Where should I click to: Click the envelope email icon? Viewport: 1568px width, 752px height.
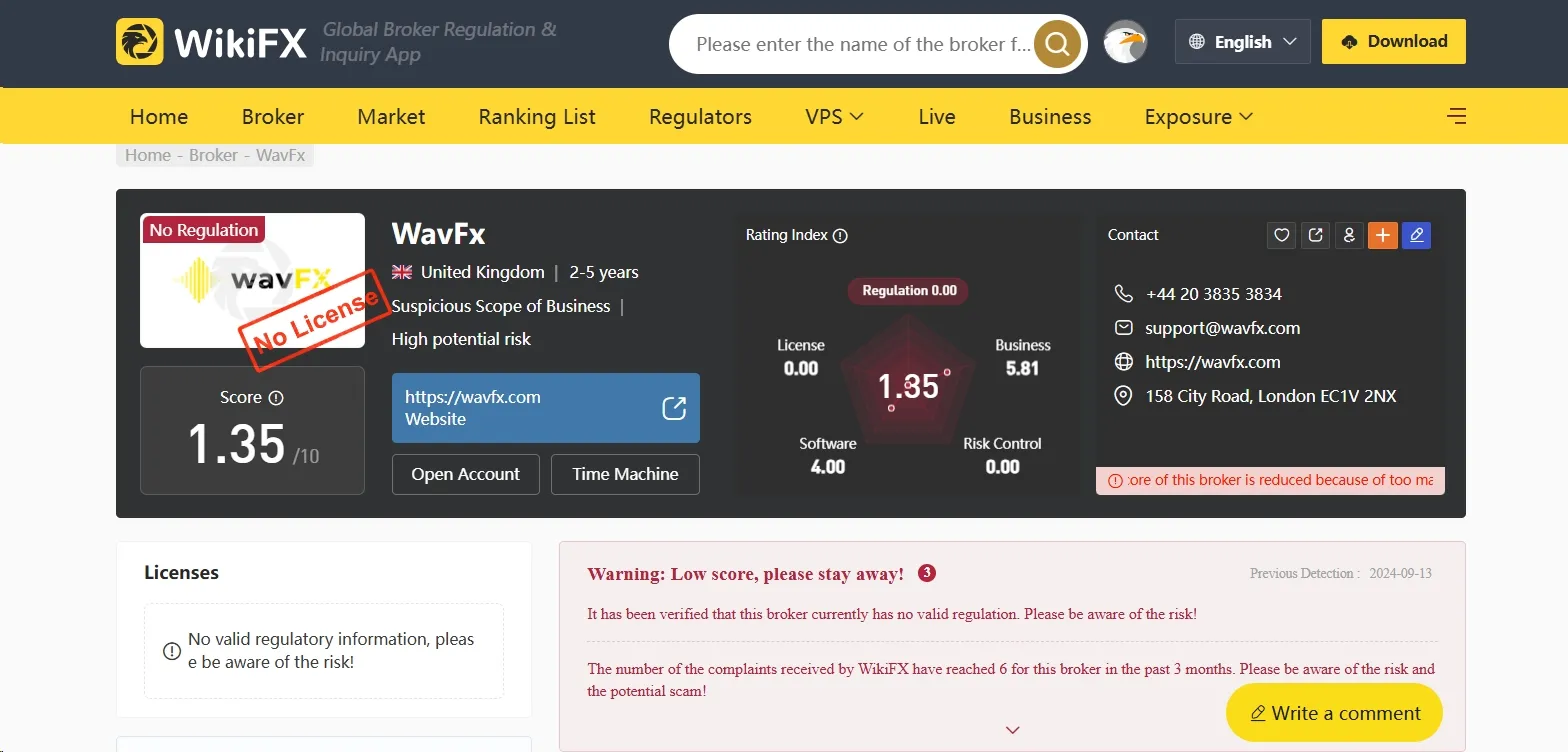pyautogui.click(x=1124, y=328)
